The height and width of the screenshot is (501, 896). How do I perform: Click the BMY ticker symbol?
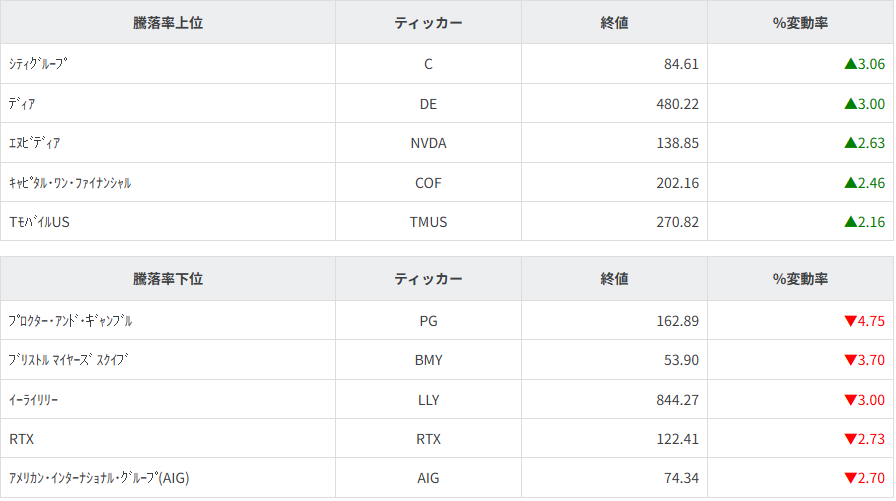(x=428, y=360)
